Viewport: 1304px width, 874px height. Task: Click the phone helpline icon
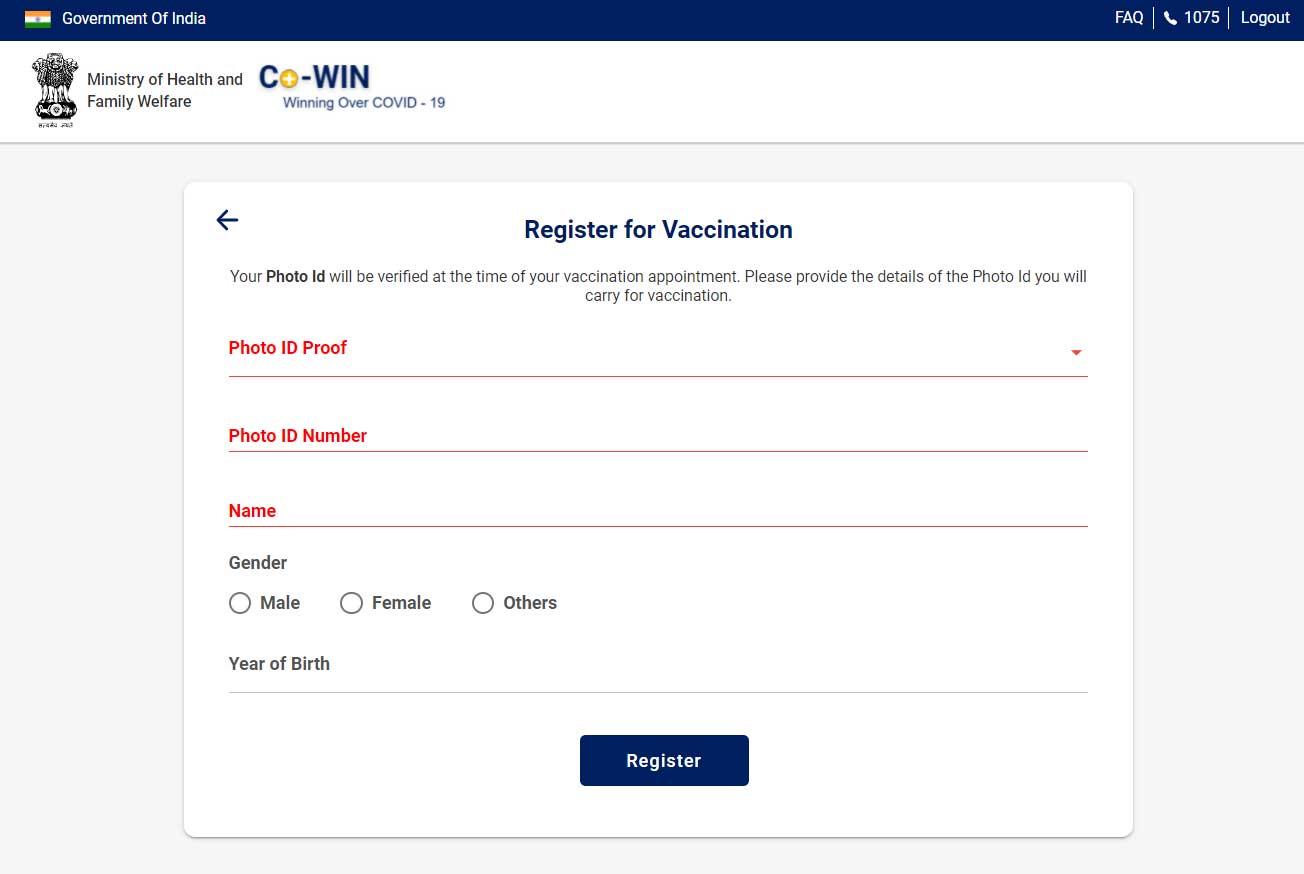pyautogui.click(x=1171, y=18)
